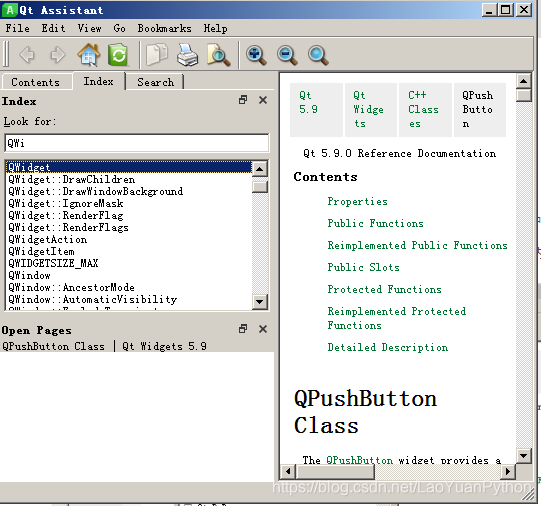Open the Help menu
The image size is (541, 506).
(x=215, y=28)
